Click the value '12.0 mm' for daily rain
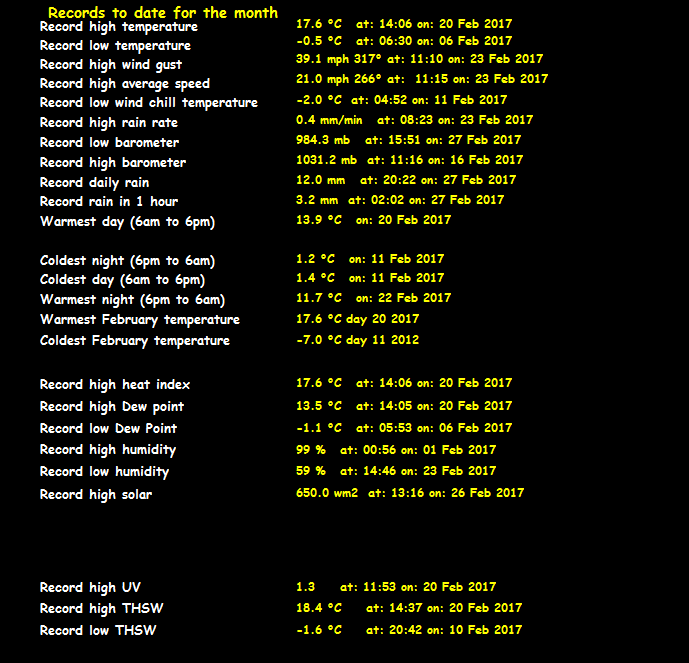The width and height of the screenshot is (689, 663). [x=320, y=180]
